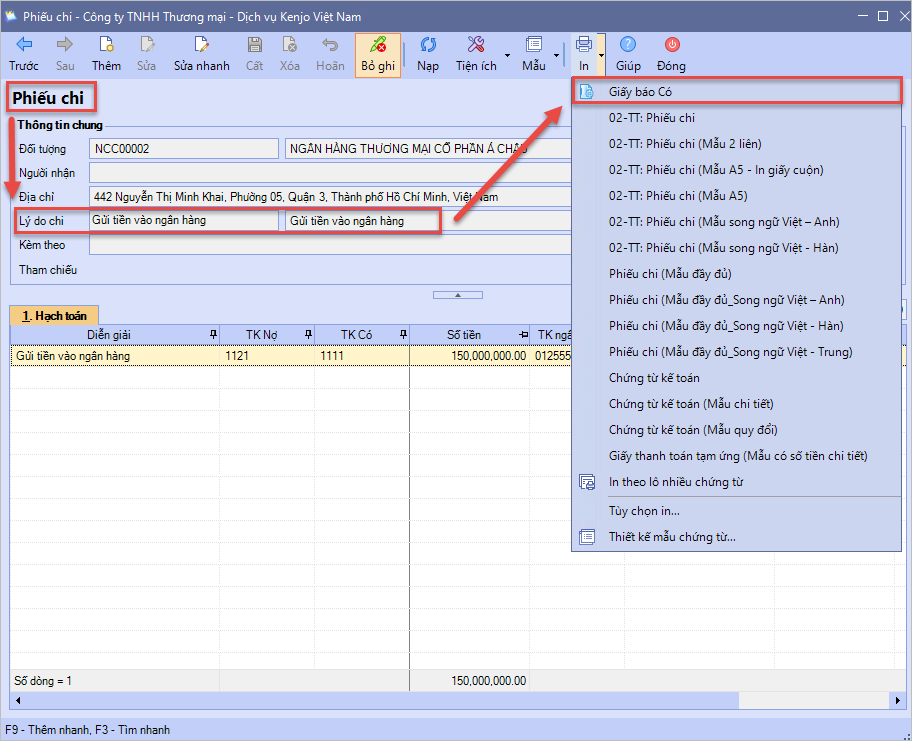Switch to the Hạch toán tab
This screenshot has width=912, height=741.
pyautogui.click(x=54, y=315)
